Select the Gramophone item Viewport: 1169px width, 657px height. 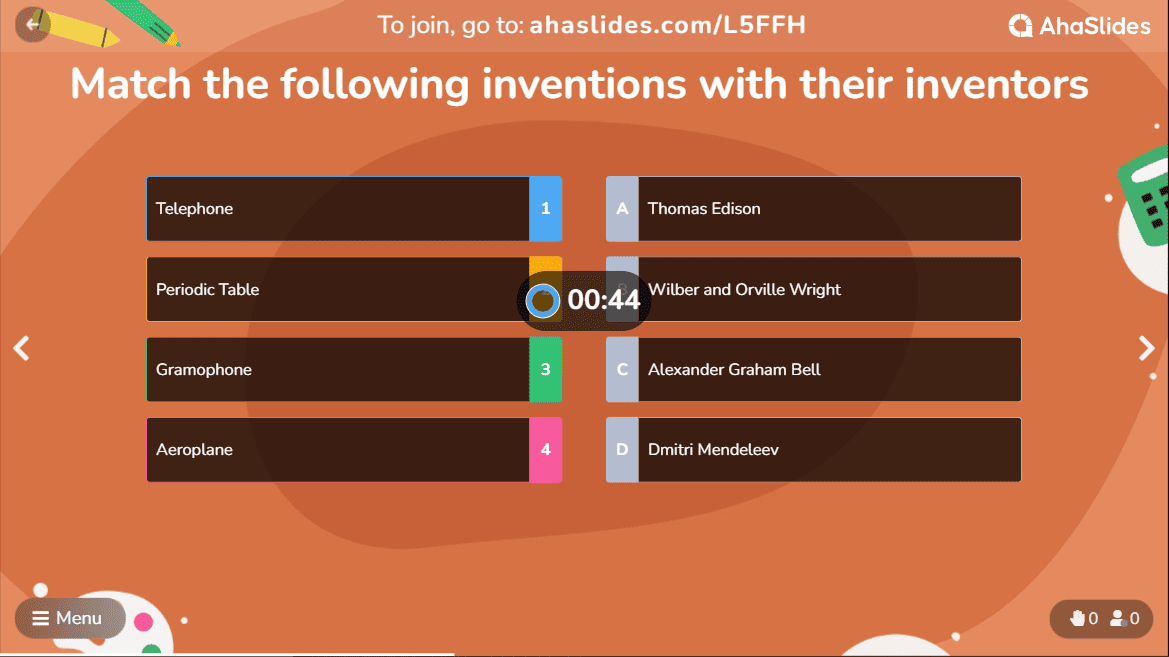click(x=354, y=369)
